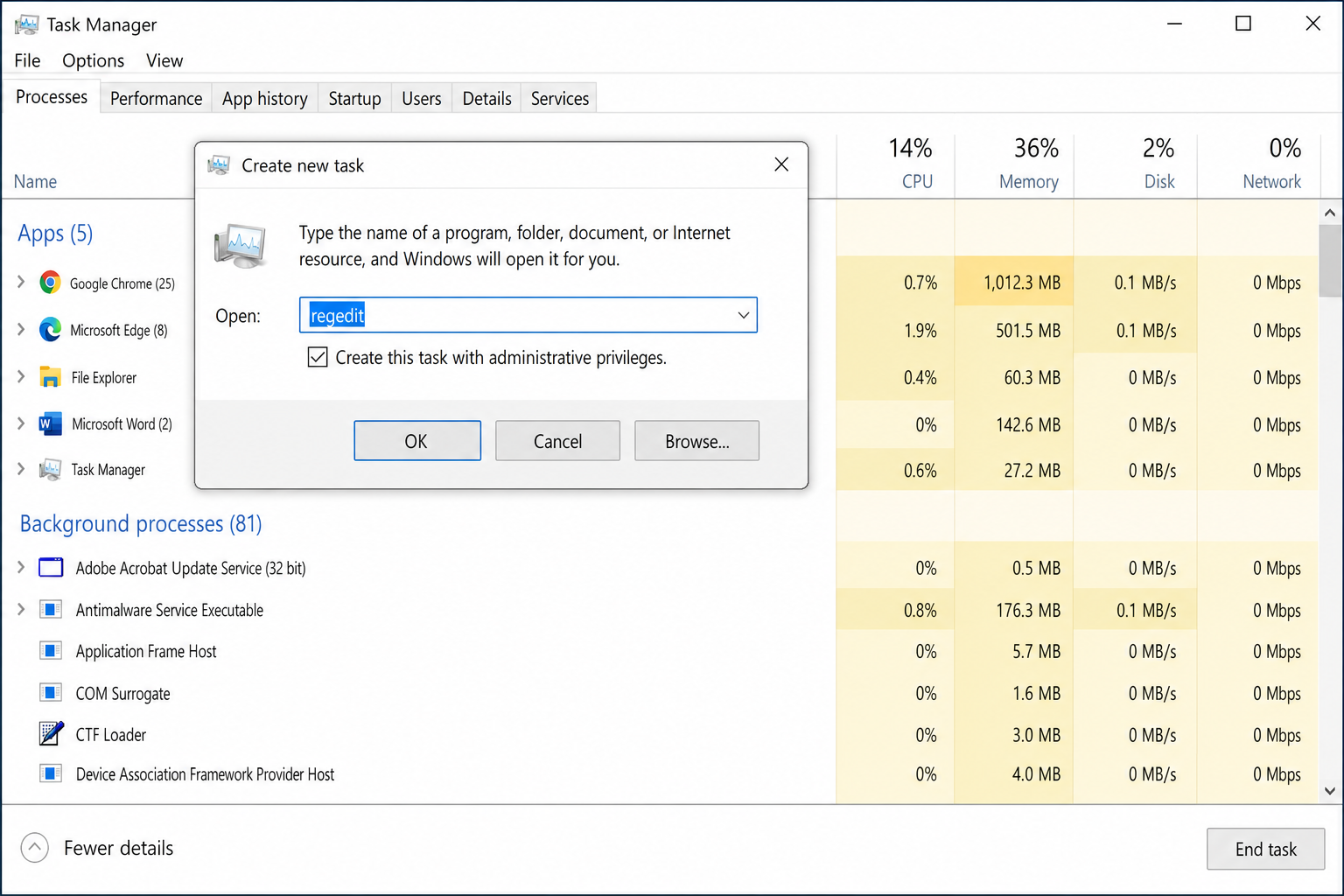Image resolution: width=1344 pixels, height=896 pixels.
Task: Expand the Google Chrome process group
Action: pos(21,283)
